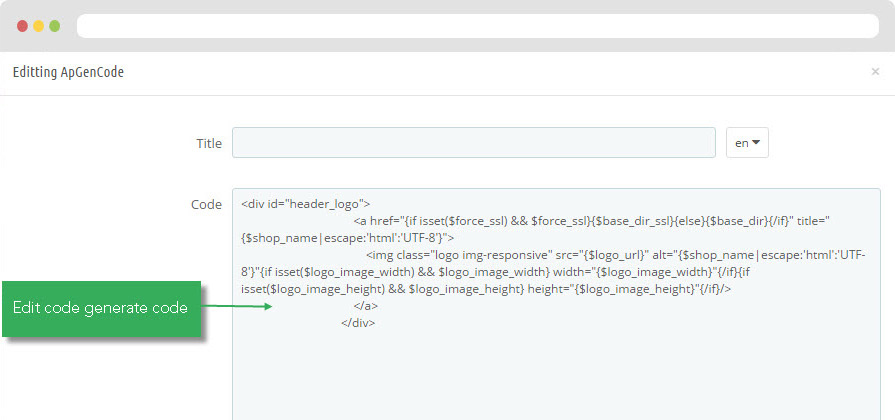Click the green Edit code generate code label

pos(102,309)
